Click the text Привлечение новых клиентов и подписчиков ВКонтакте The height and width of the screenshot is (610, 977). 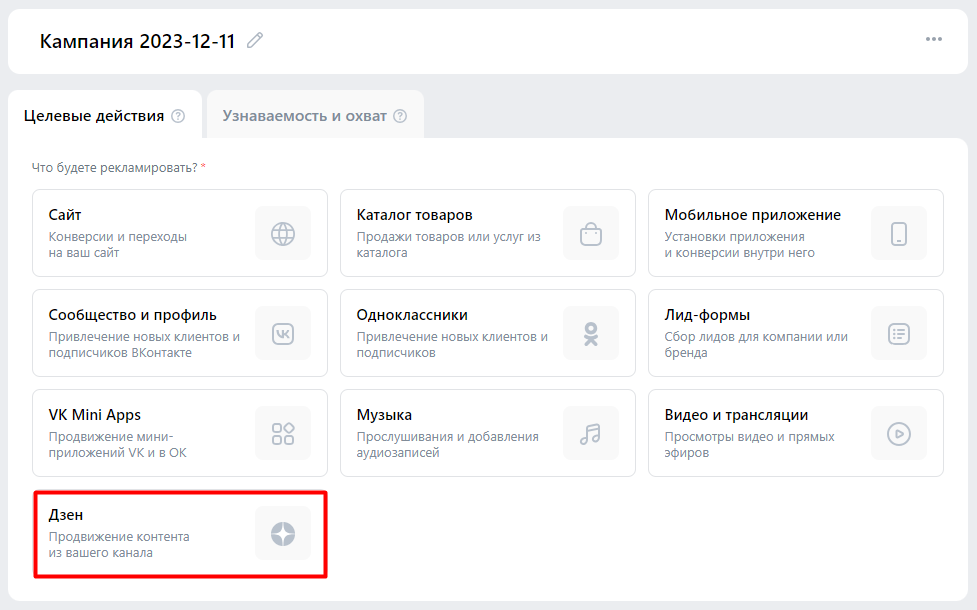pyautogui.click(x=144, y=345)
